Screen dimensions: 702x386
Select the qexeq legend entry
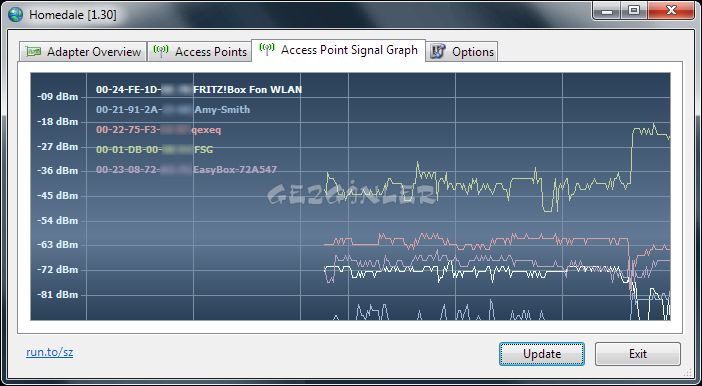click(x=158, y=130)
